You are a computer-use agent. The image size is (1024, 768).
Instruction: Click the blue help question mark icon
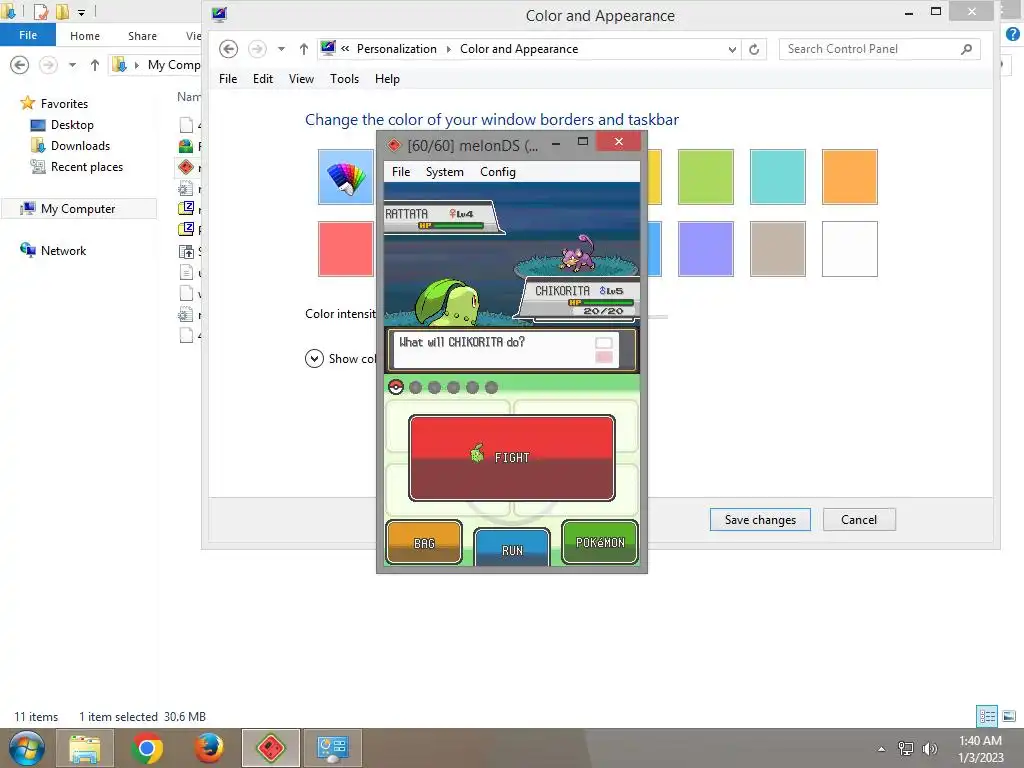pos(1013,35)
